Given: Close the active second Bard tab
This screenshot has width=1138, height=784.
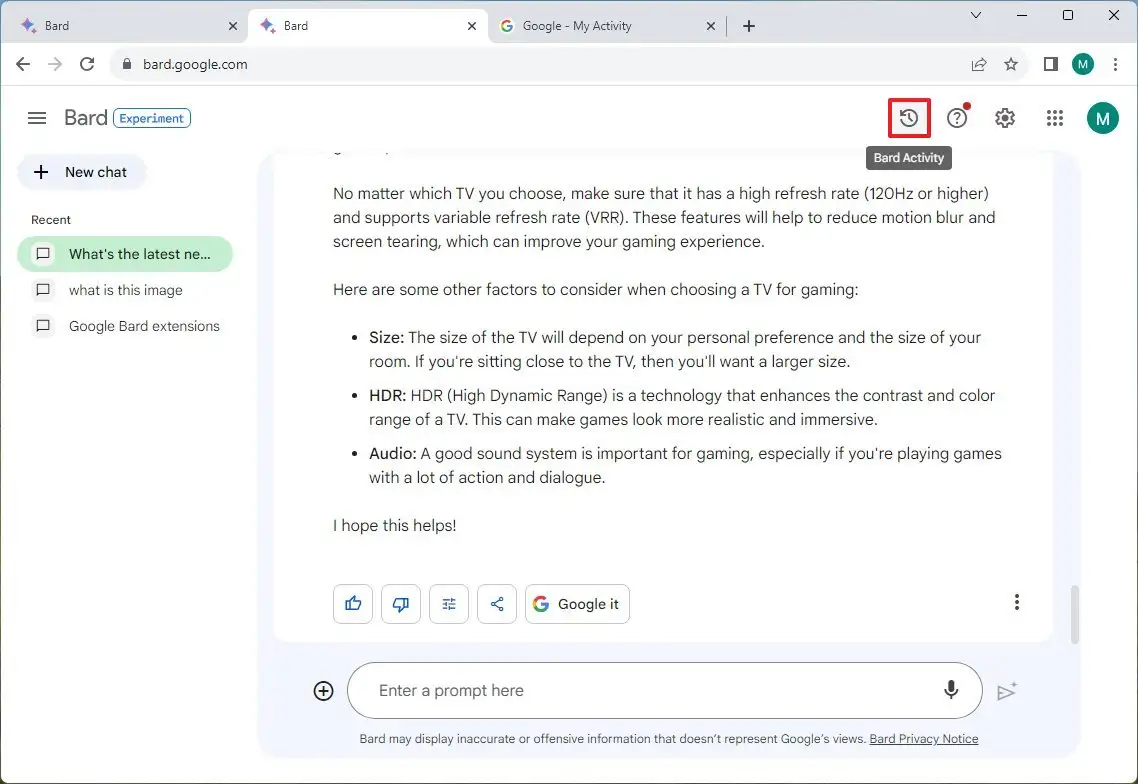Looking at the screenshot, I should [x=472, y=26].
